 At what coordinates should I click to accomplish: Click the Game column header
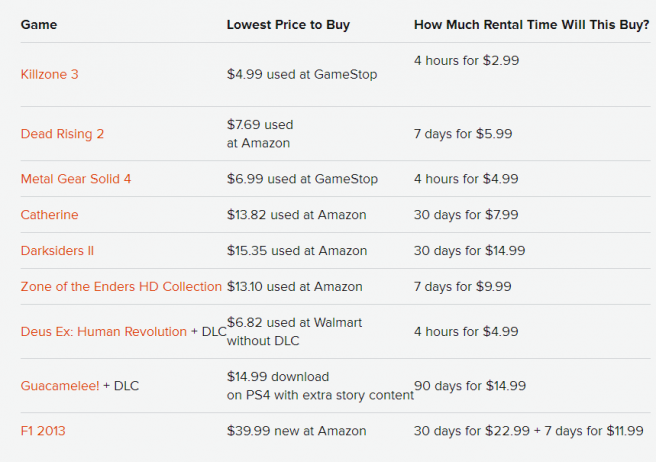tap(38, 24)
